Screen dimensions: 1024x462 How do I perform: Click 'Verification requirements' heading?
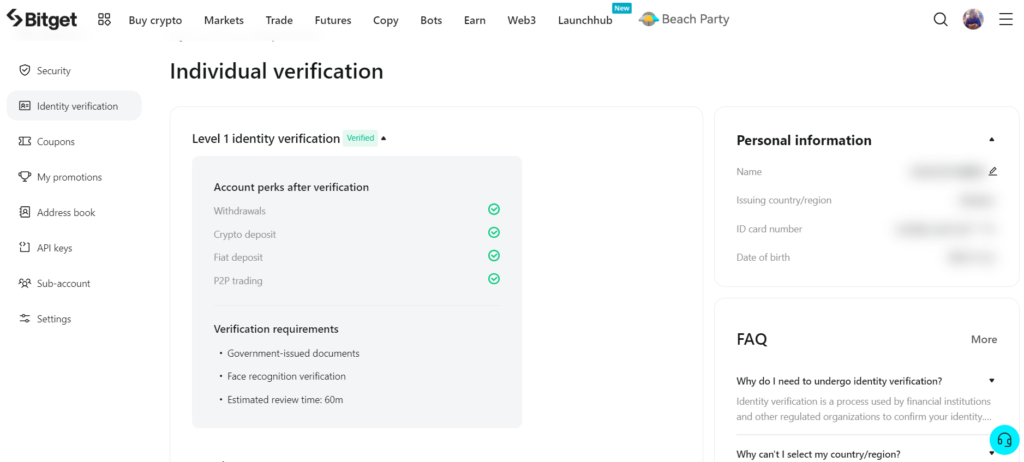[276, 329]
